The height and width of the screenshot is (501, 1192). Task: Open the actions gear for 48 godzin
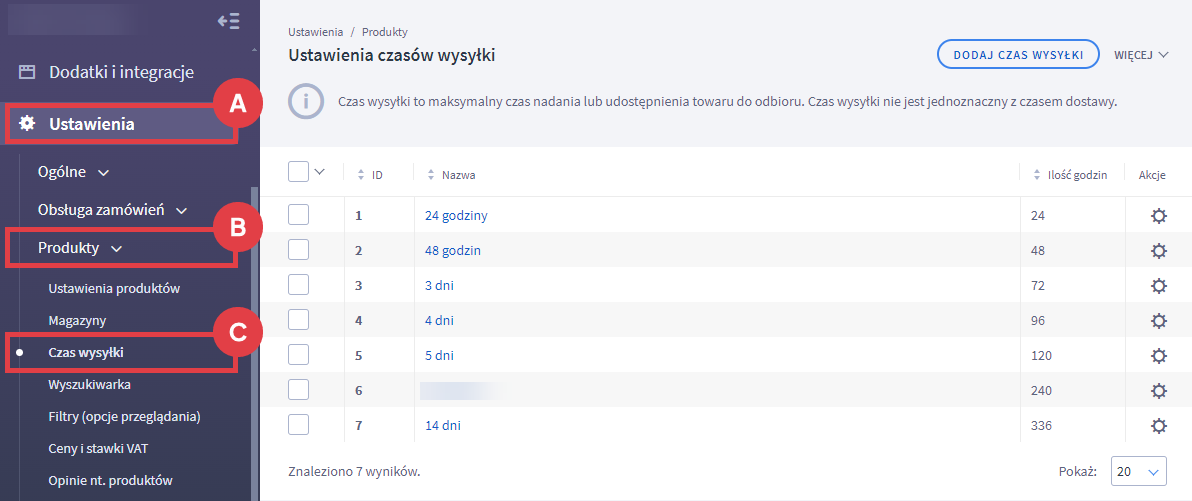(x=1158, y=251)
